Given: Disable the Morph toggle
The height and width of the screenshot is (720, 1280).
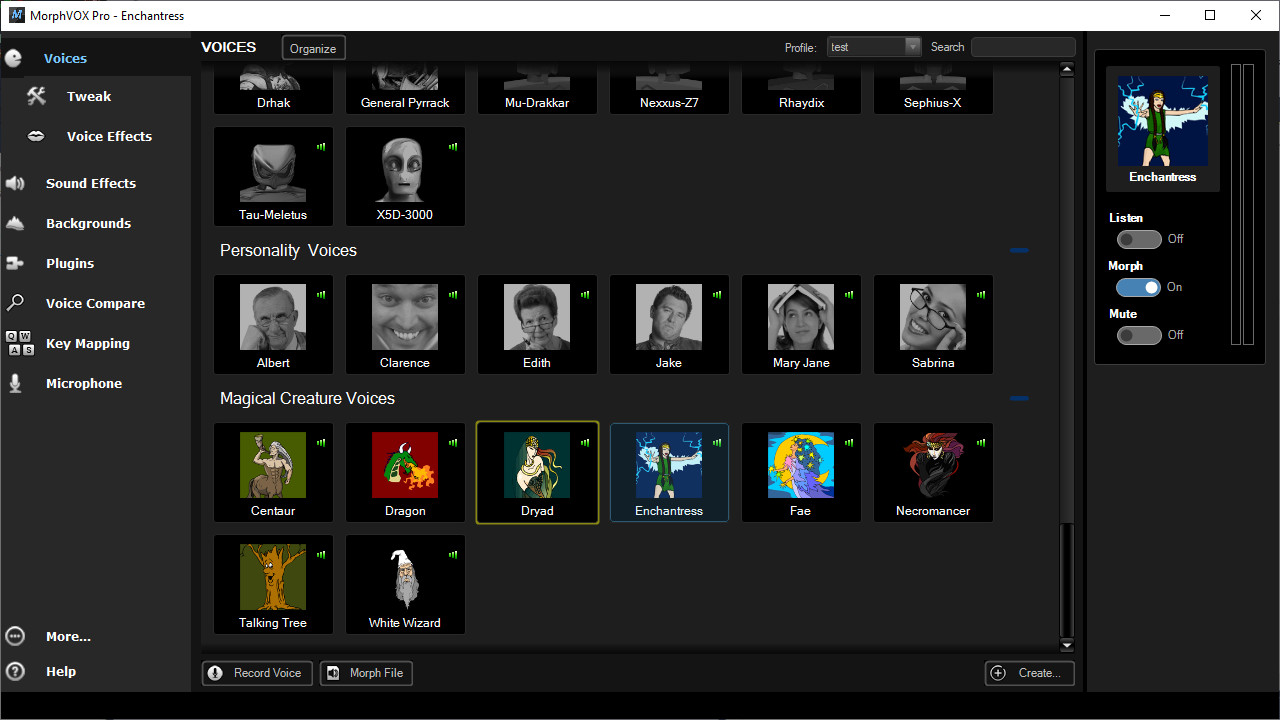Looking at the screenshot, I should tap(1139, 287).
